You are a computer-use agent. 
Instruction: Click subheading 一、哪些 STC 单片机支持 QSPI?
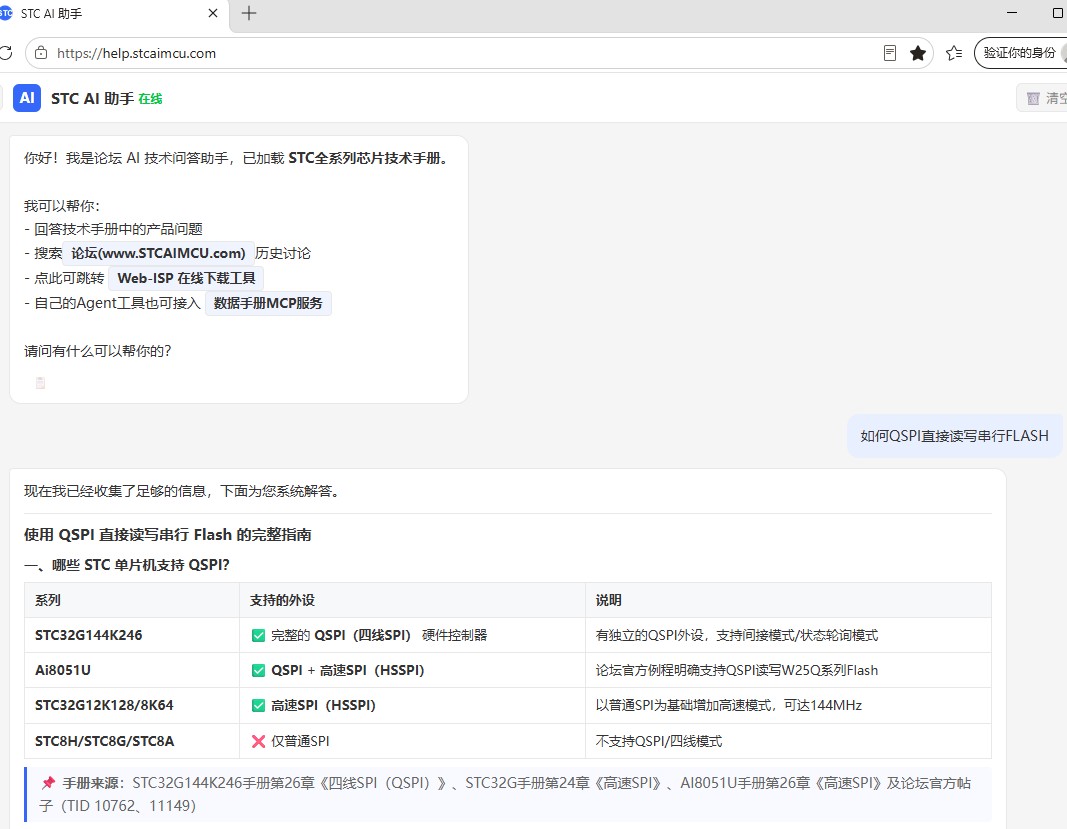[x=127, y=565]
